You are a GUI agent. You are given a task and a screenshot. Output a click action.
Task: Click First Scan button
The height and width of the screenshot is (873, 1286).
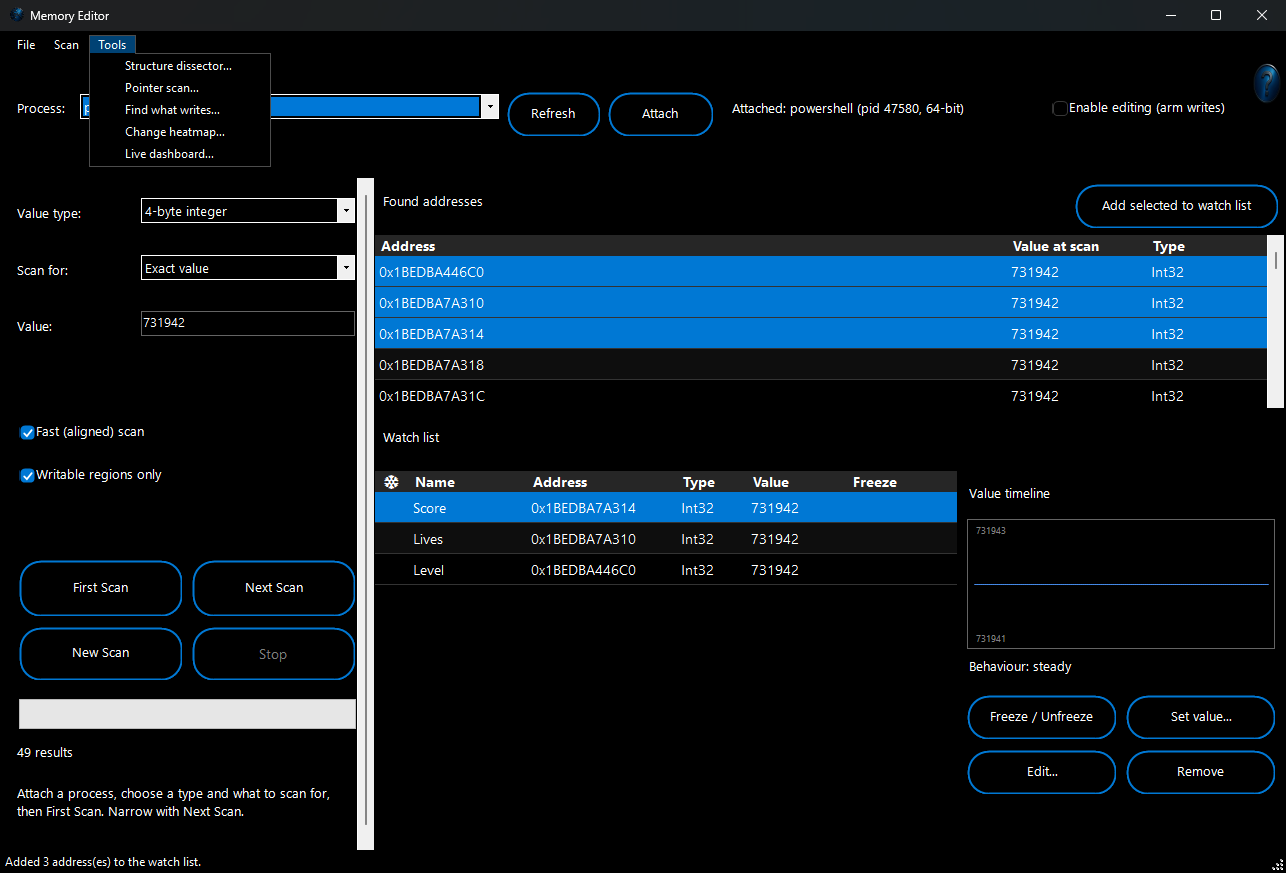pyautogui.click(x=101, y=588)
